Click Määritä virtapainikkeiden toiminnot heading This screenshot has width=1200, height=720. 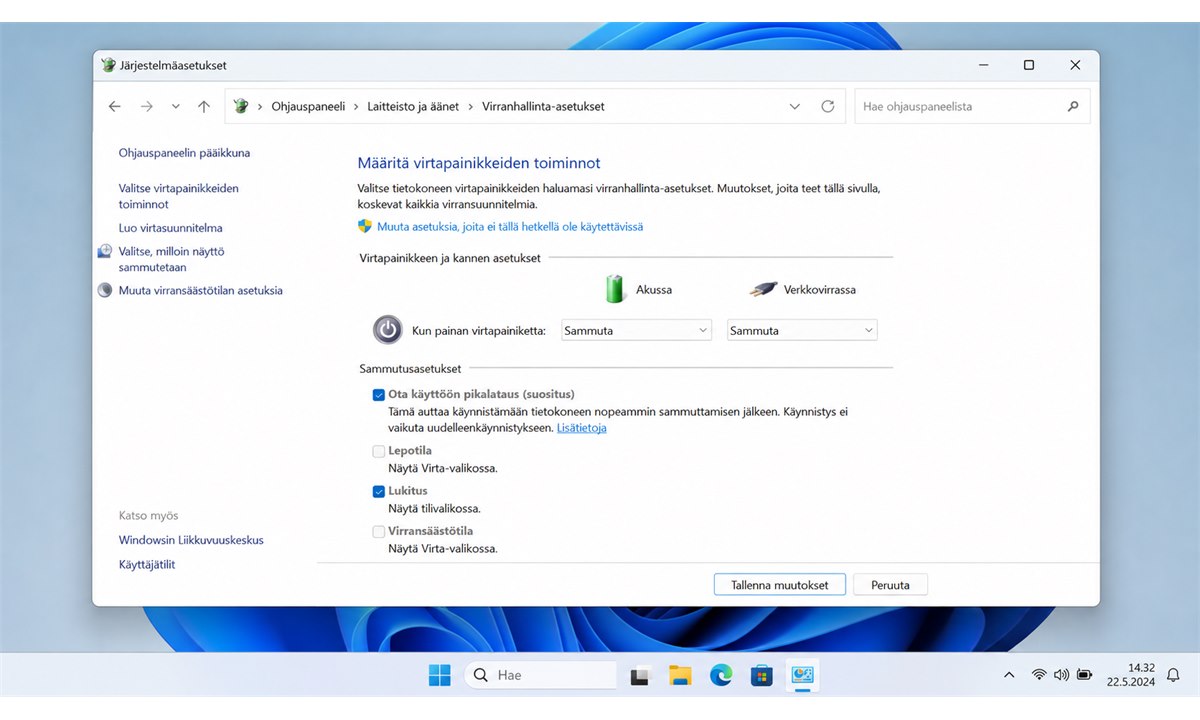[479, 163]
